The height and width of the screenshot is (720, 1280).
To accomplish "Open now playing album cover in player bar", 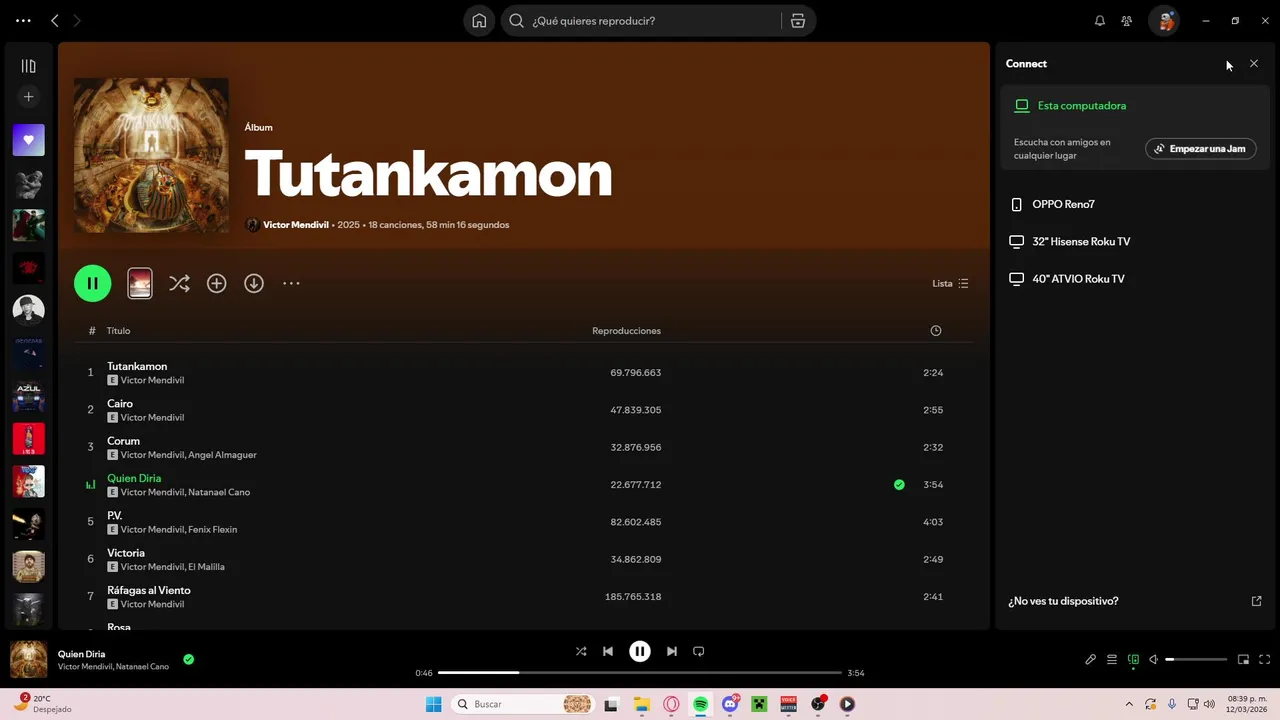I will click(29, 660).
